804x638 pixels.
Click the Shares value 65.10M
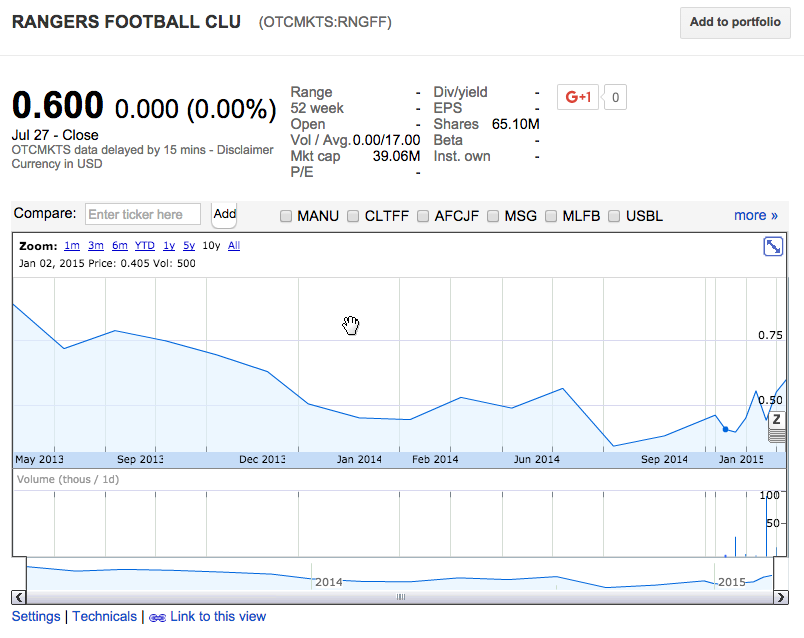tap(515, 124)
